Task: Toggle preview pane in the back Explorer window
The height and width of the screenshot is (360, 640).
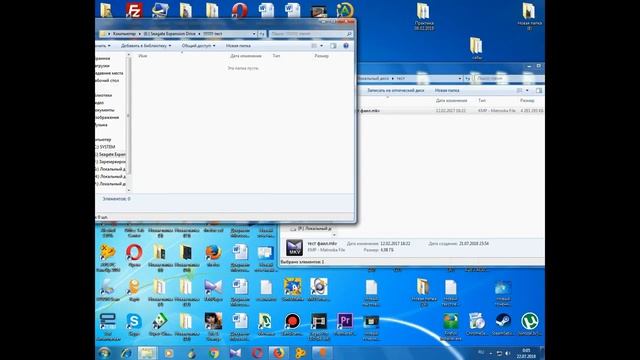Action: point(539,90)
